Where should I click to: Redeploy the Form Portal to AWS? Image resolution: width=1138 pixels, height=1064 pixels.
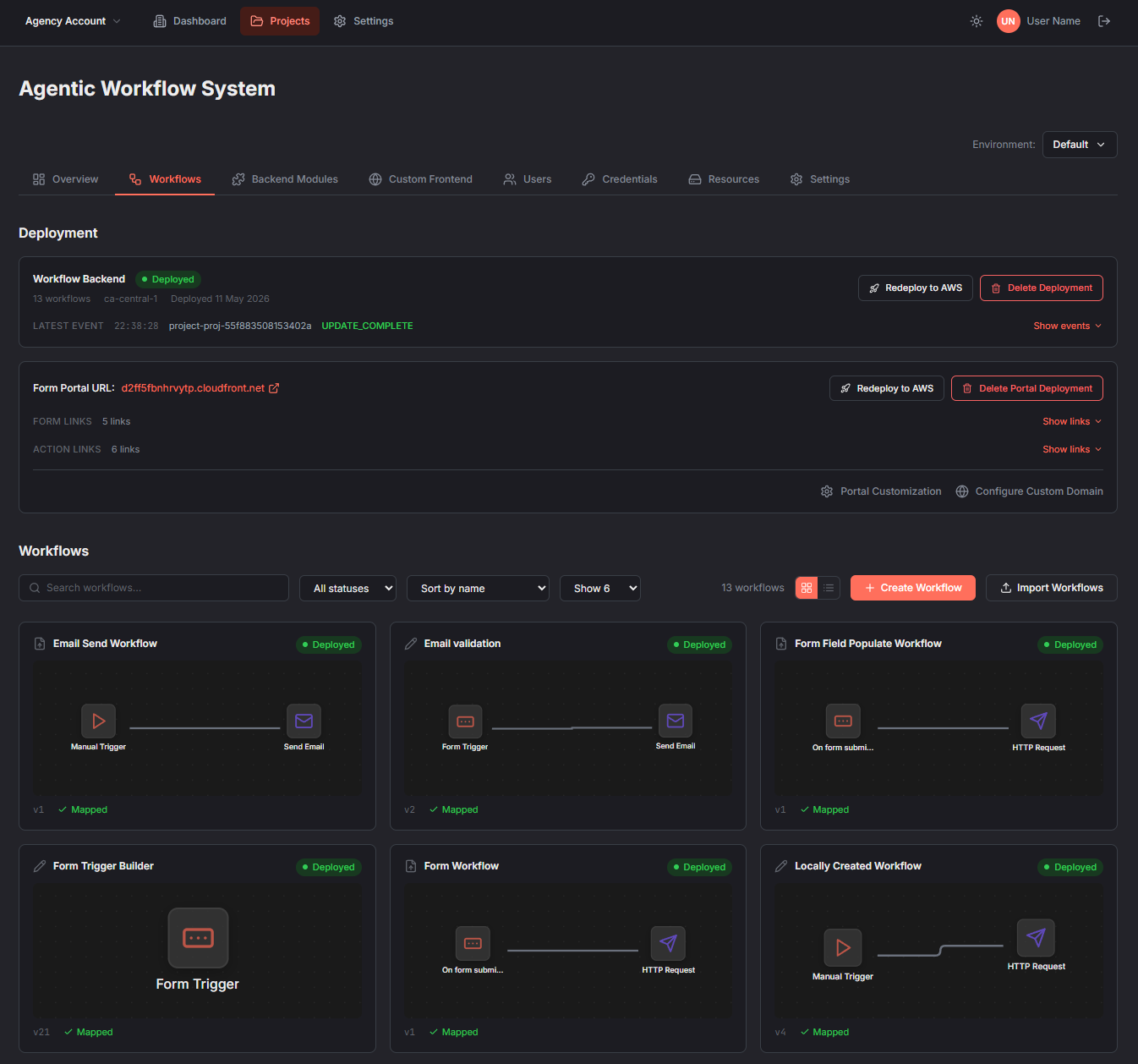(x=887, y=388)
